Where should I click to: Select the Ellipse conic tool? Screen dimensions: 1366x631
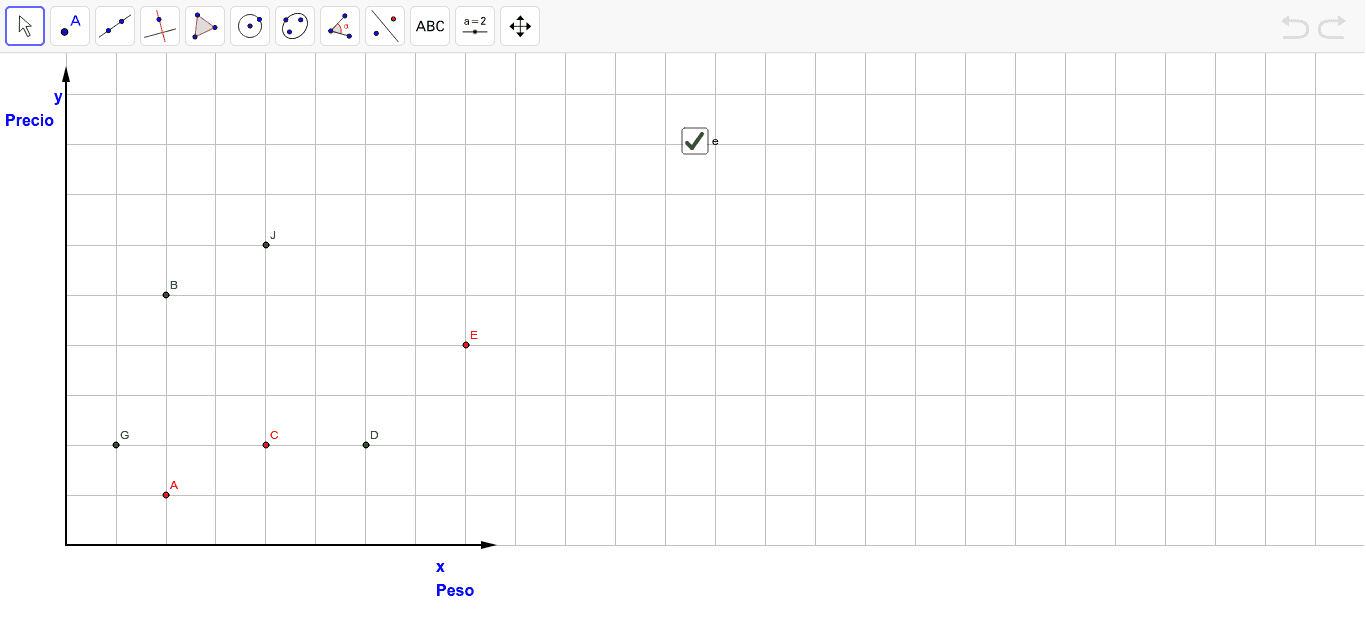tap(295, 26)
